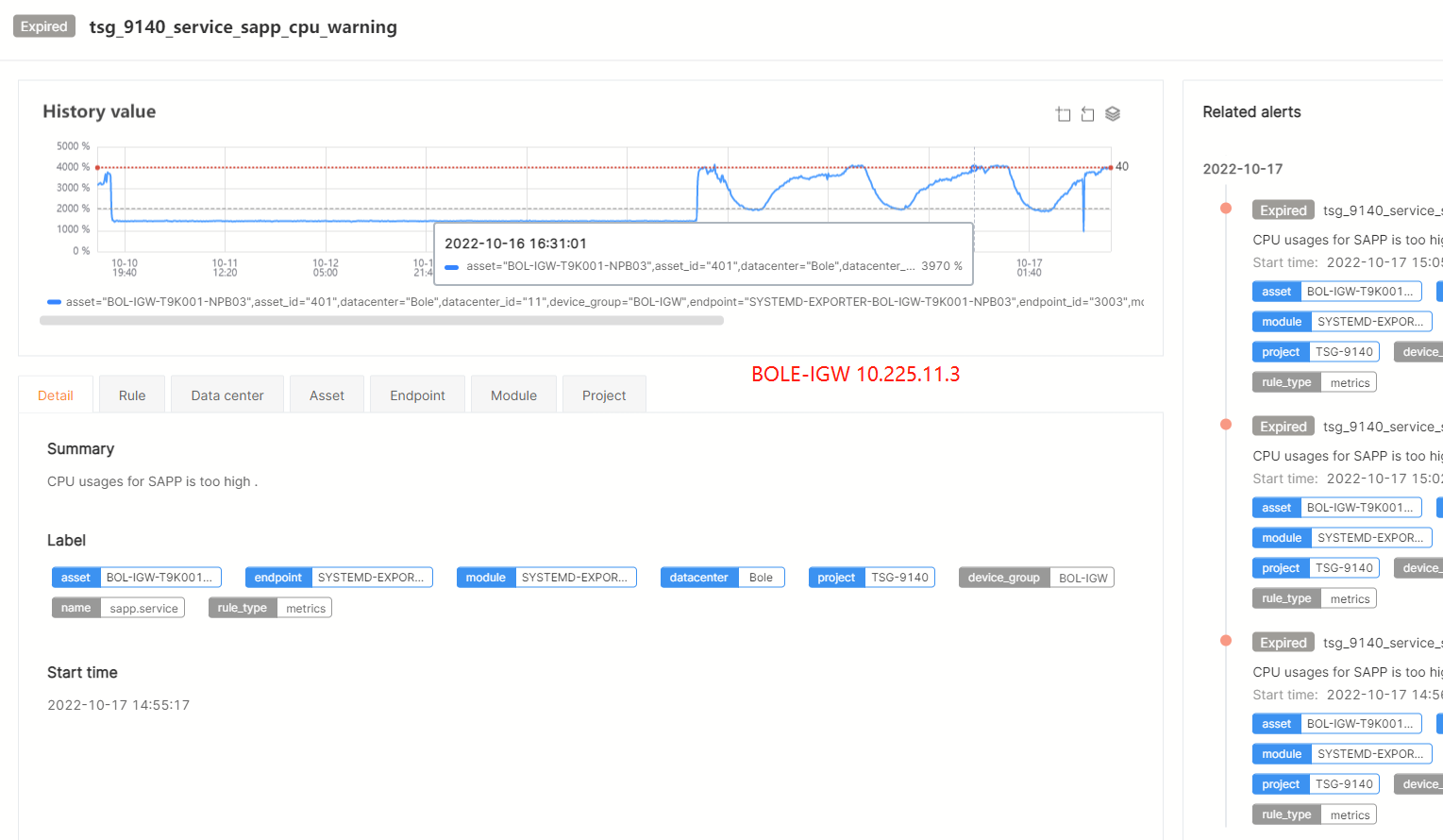This screenshot has width=1443, height=840.
Task: Click third timeline dot in Related alerts
Action: pyautogui.click(x=1226, y=641)
